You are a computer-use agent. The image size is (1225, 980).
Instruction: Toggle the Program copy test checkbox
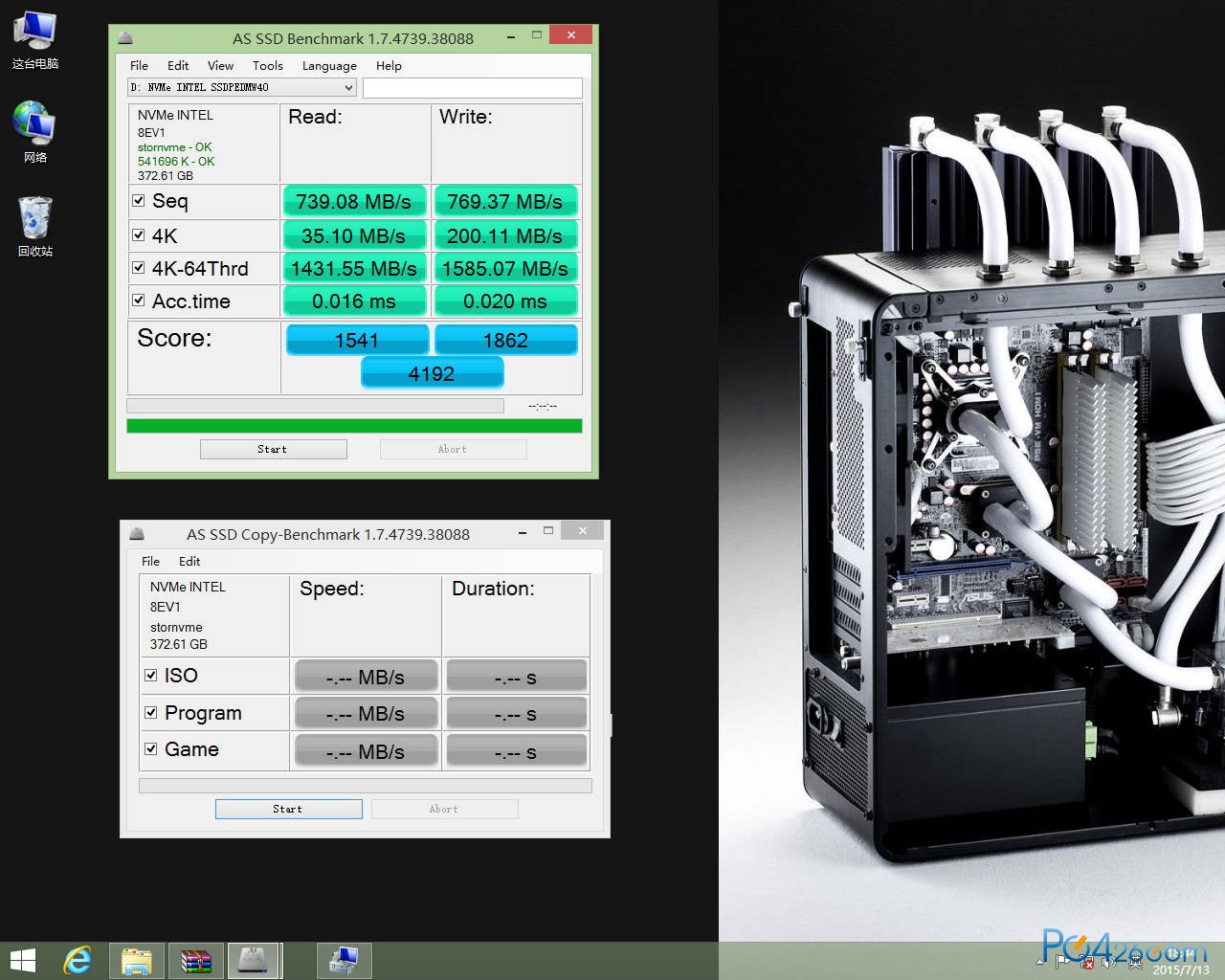[x=150, y=712]
